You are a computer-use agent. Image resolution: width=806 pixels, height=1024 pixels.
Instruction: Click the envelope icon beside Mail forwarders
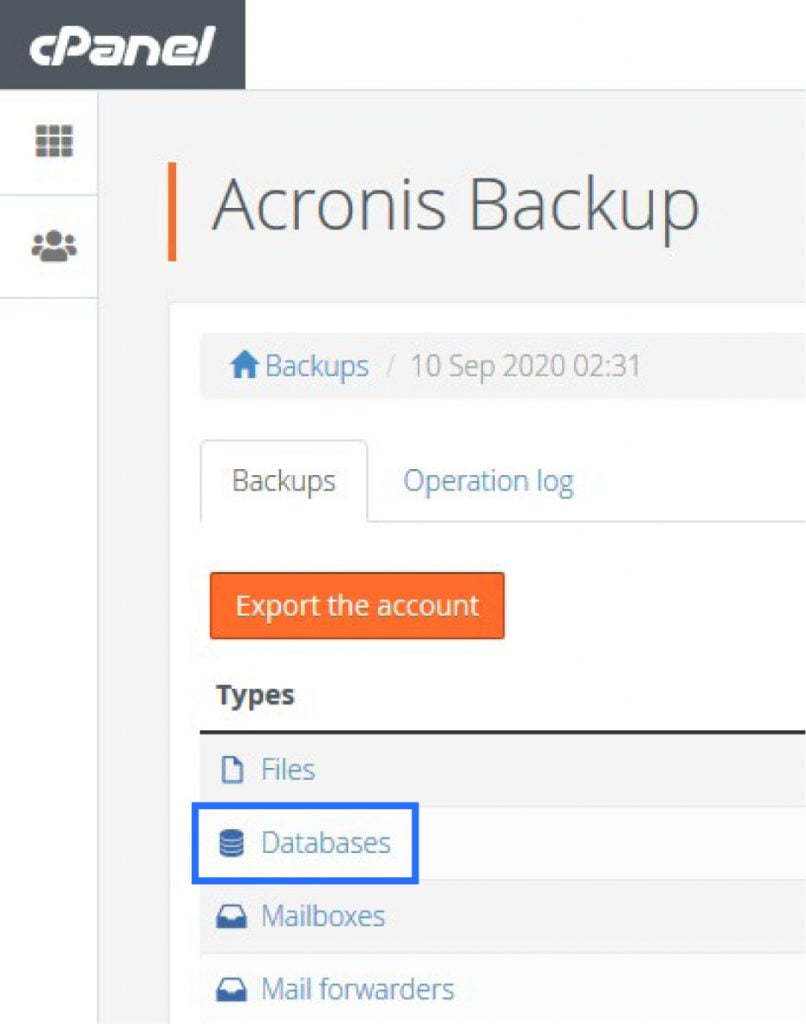[x=233, y=988]
